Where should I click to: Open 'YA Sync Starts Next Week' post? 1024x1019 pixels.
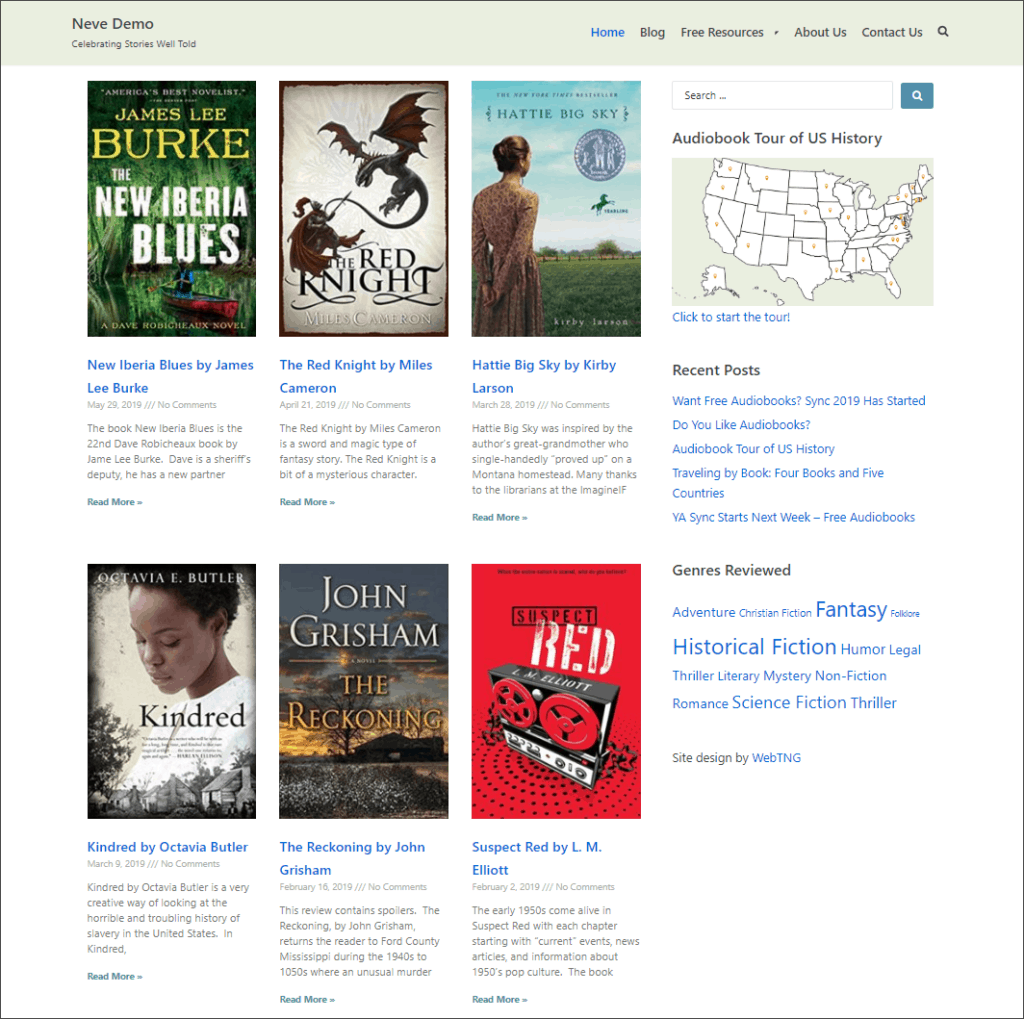[x=793, y=517]
